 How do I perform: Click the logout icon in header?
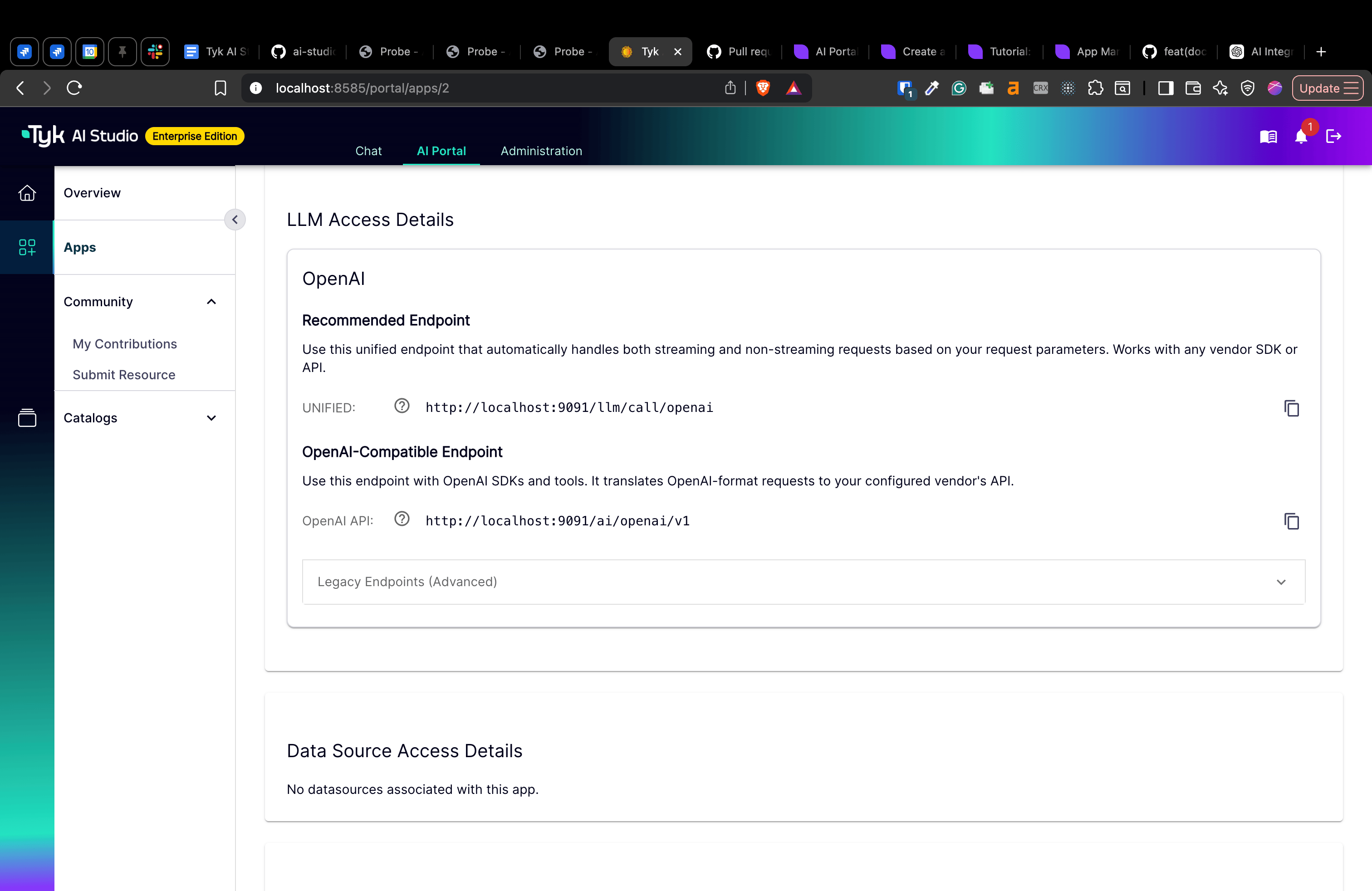[x=1333, y=137]
